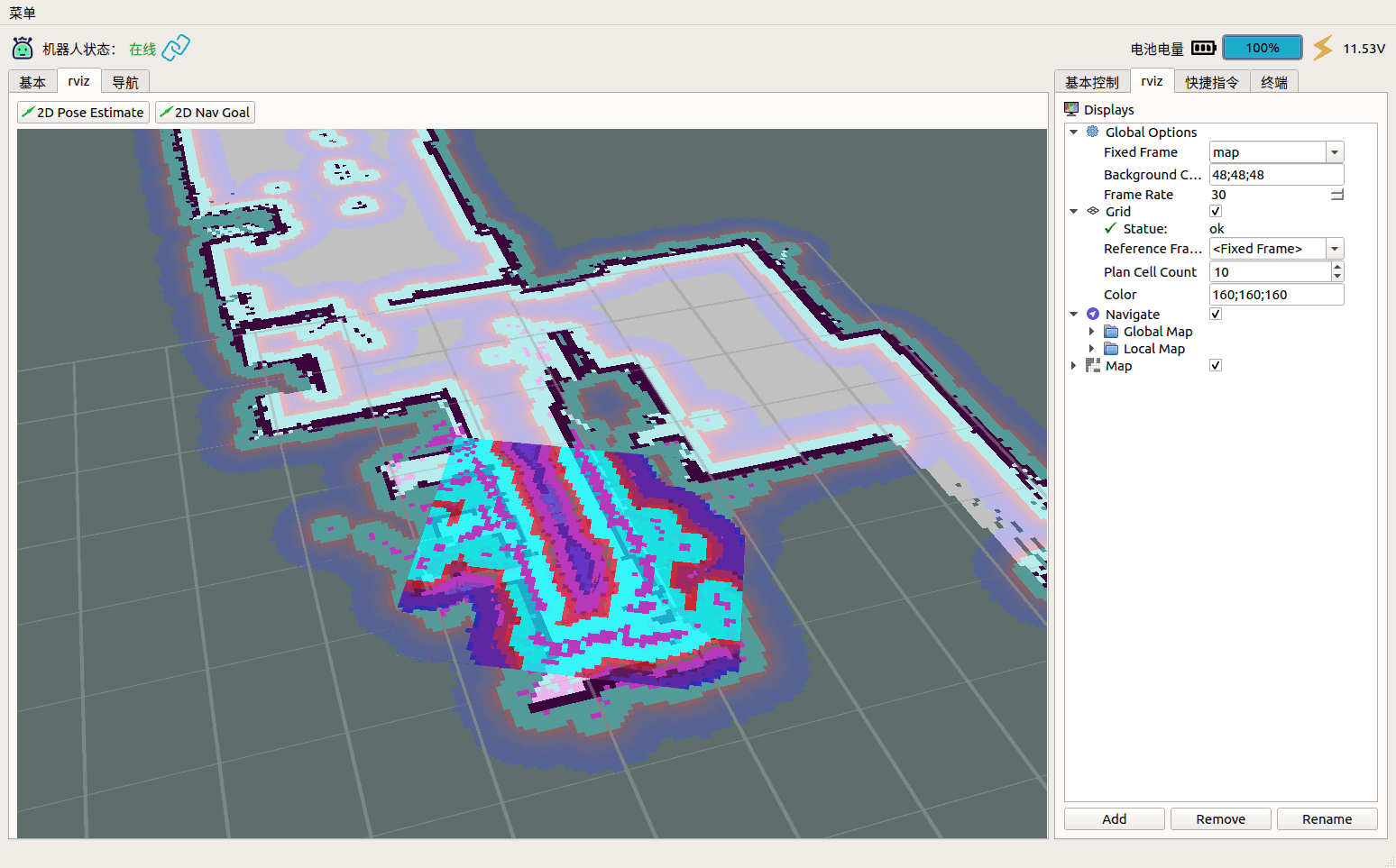Open the 快捷指令 tab

[x=1212, y=82]
